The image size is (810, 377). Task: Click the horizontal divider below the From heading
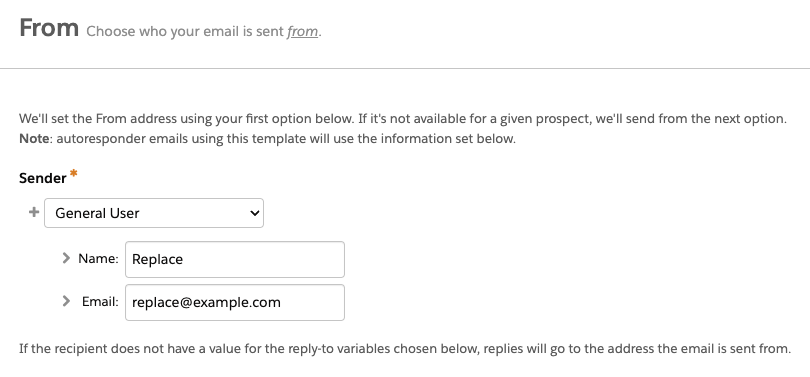click(x=405, y=68)
